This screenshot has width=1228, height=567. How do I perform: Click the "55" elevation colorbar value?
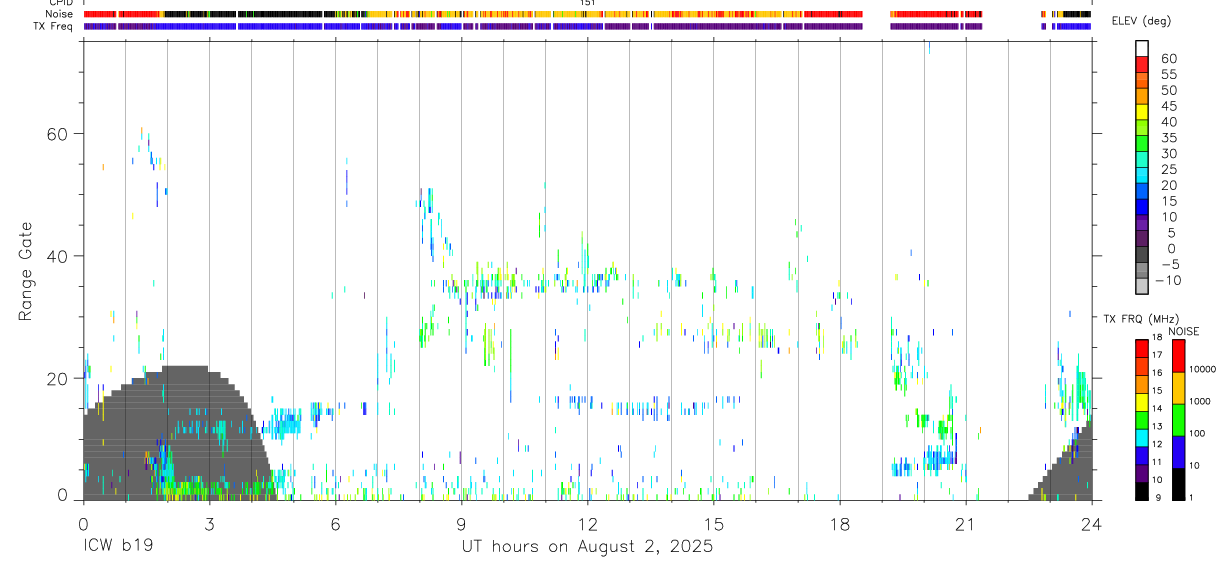click(1168, 74)
